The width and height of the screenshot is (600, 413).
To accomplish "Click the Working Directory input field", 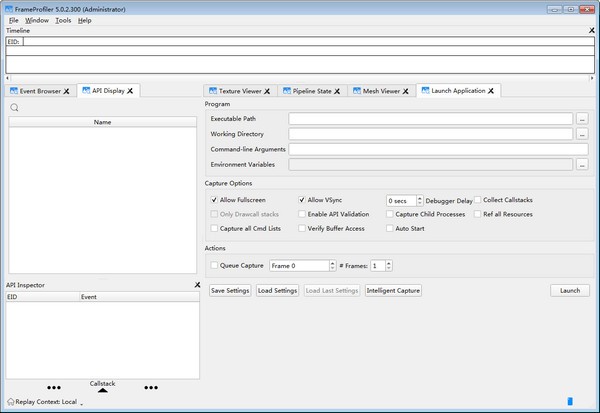I will point(430,134).
